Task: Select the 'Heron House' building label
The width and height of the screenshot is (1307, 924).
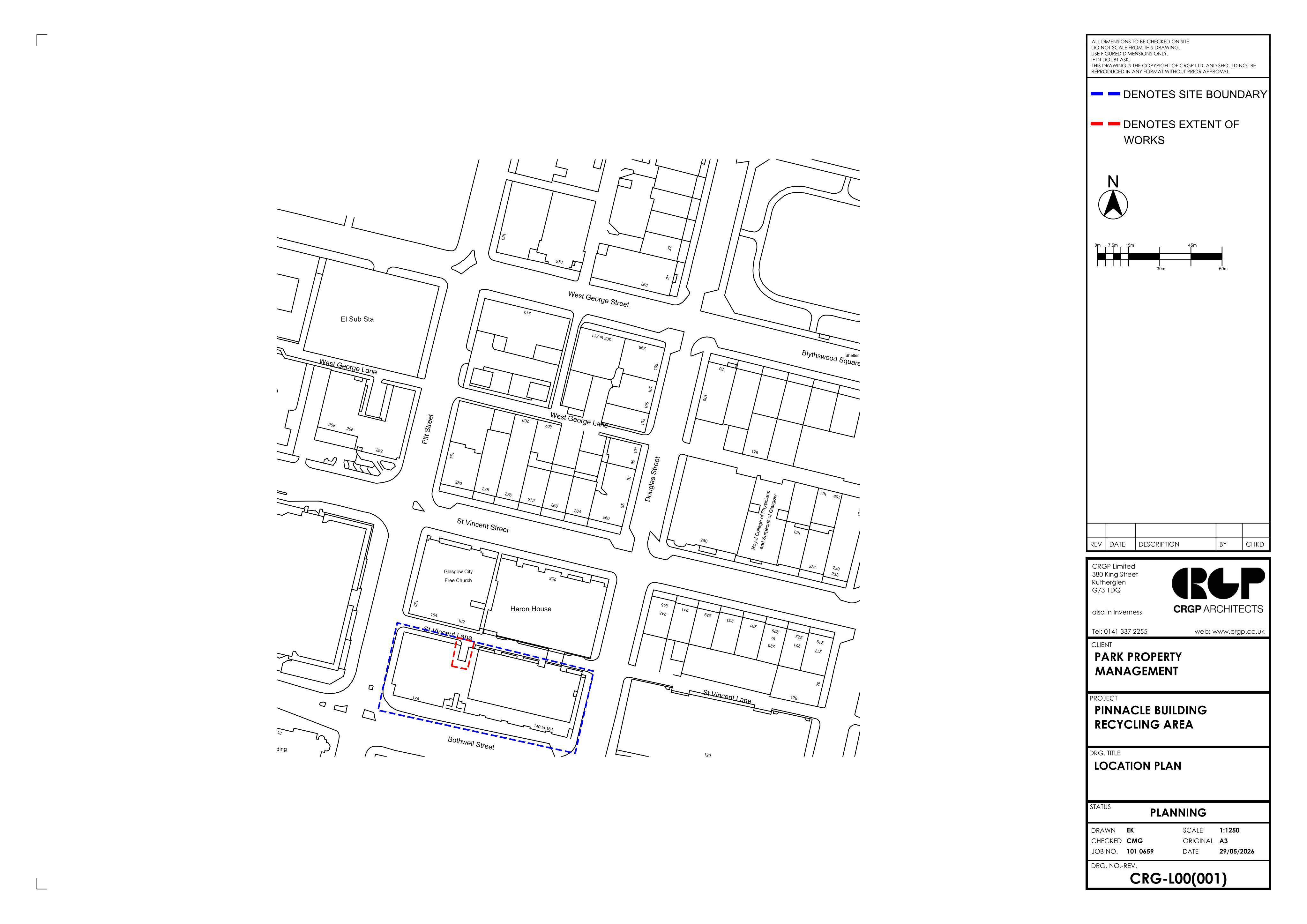Action: tap(531, 609)
